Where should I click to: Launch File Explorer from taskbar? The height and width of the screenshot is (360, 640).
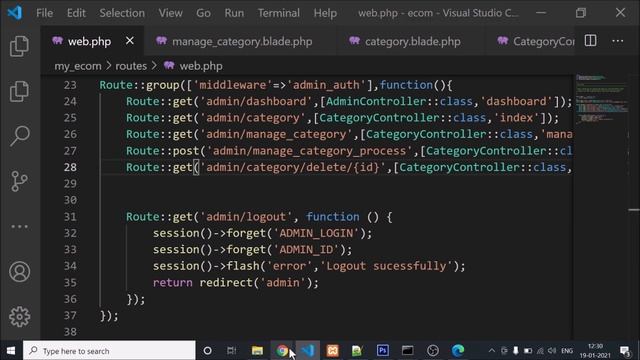point(257,351)
